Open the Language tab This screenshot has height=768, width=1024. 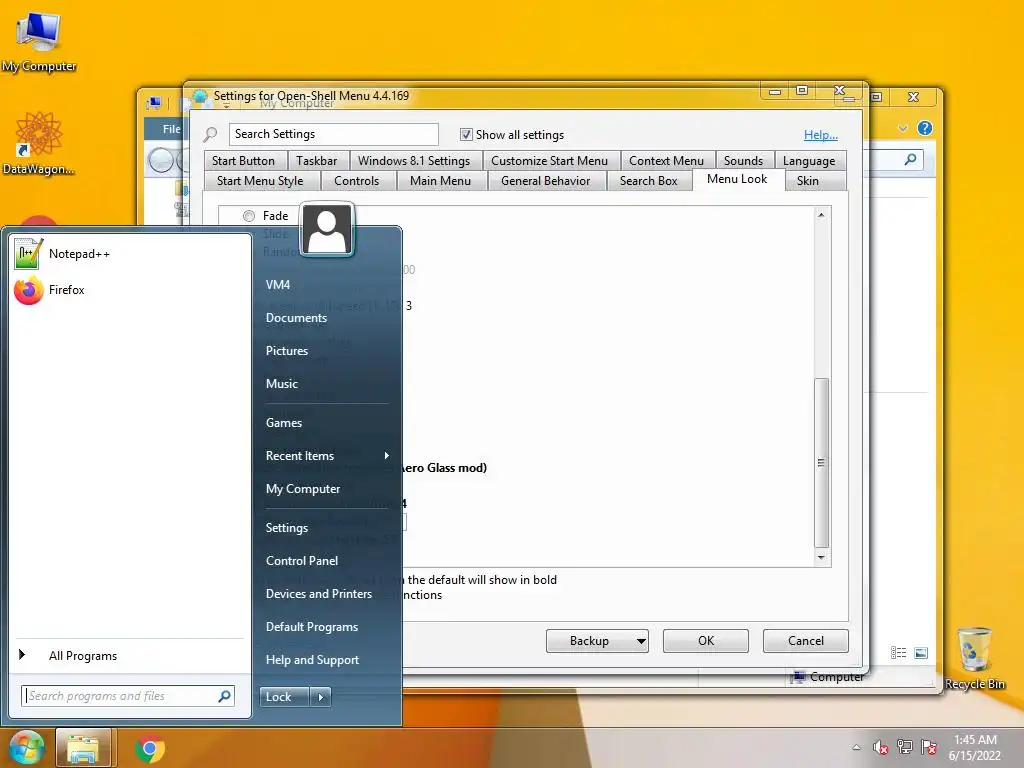[x=809, y=161]
